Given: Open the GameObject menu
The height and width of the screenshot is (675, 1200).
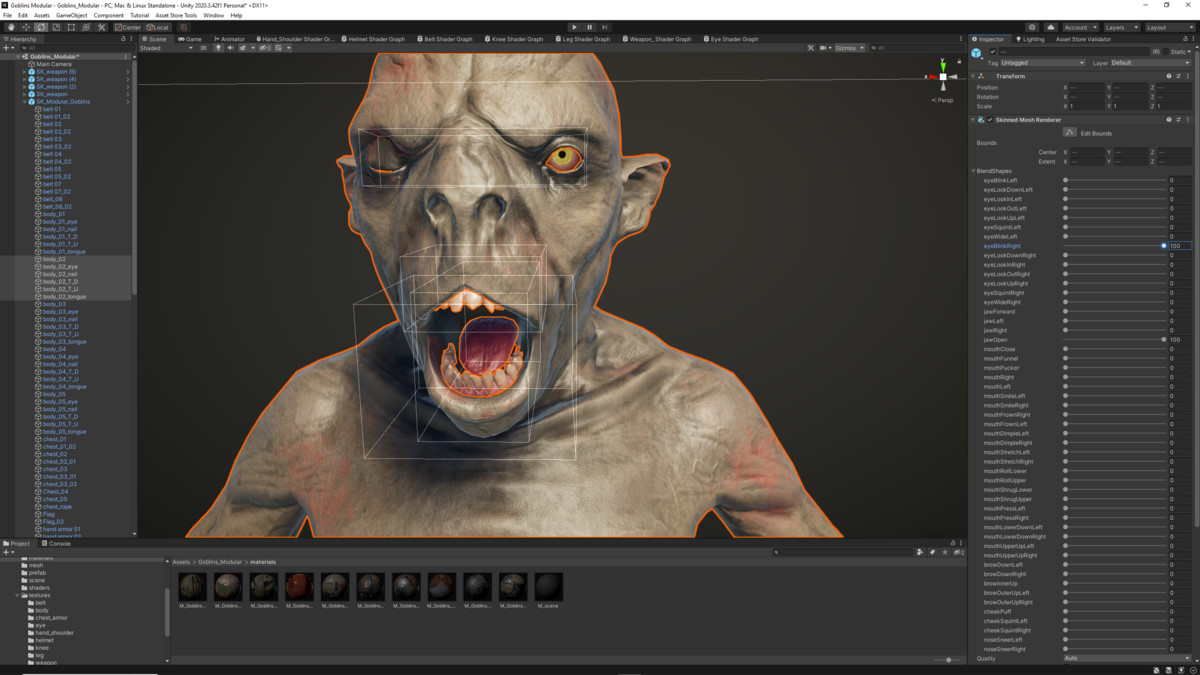Looking at the screenshot, I should click(x=71, y=15).
